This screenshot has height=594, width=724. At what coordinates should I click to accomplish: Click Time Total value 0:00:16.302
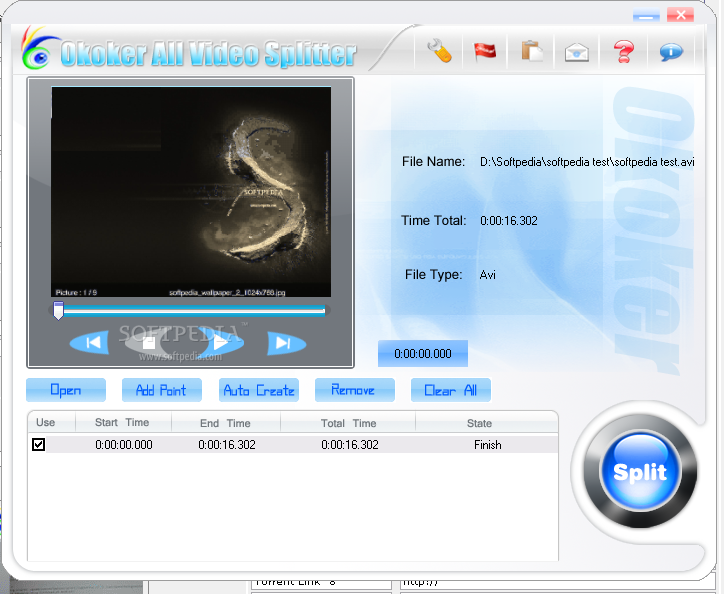509,221
